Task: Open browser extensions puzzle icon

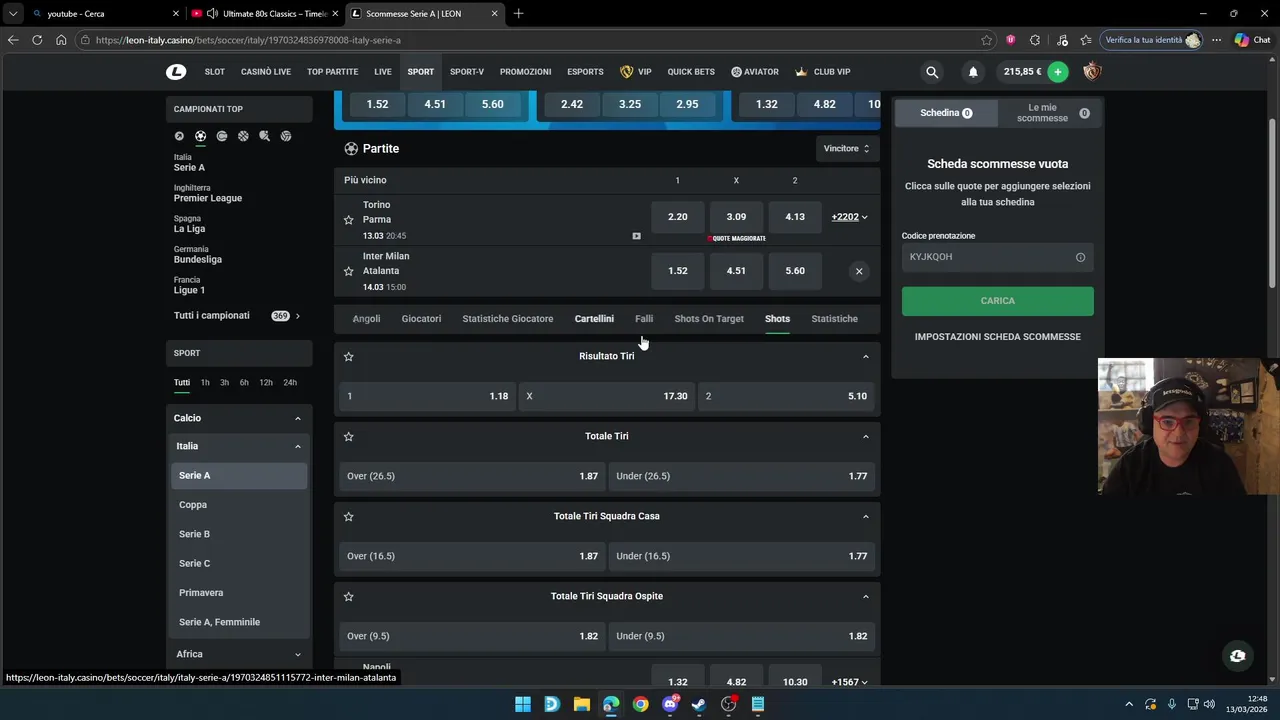Action: point(1035,40)
